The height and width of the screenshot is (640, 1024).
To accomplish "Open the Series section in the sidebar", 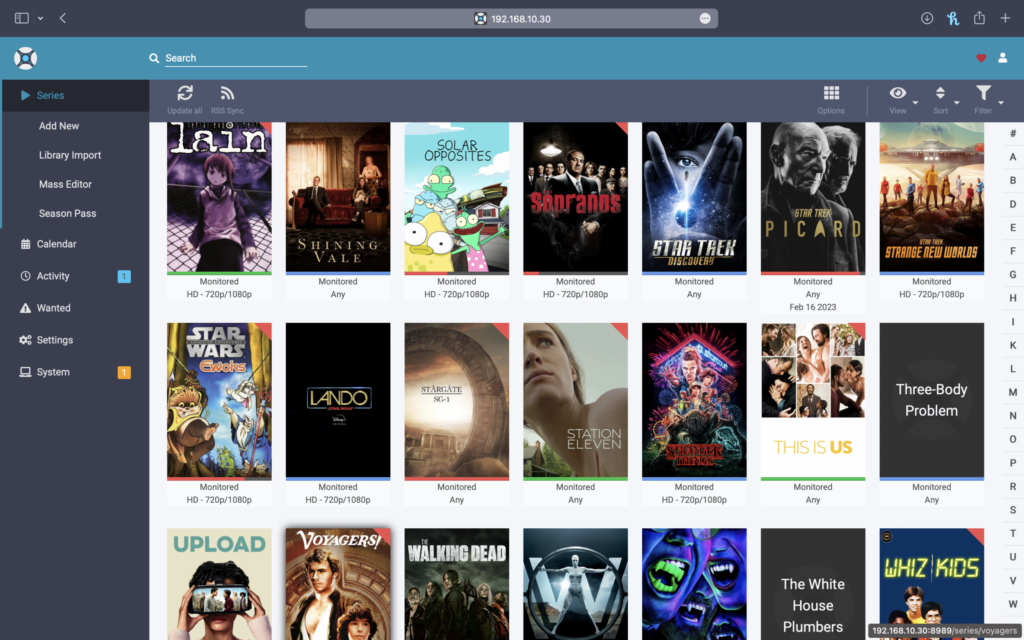I will pos(76,95).
